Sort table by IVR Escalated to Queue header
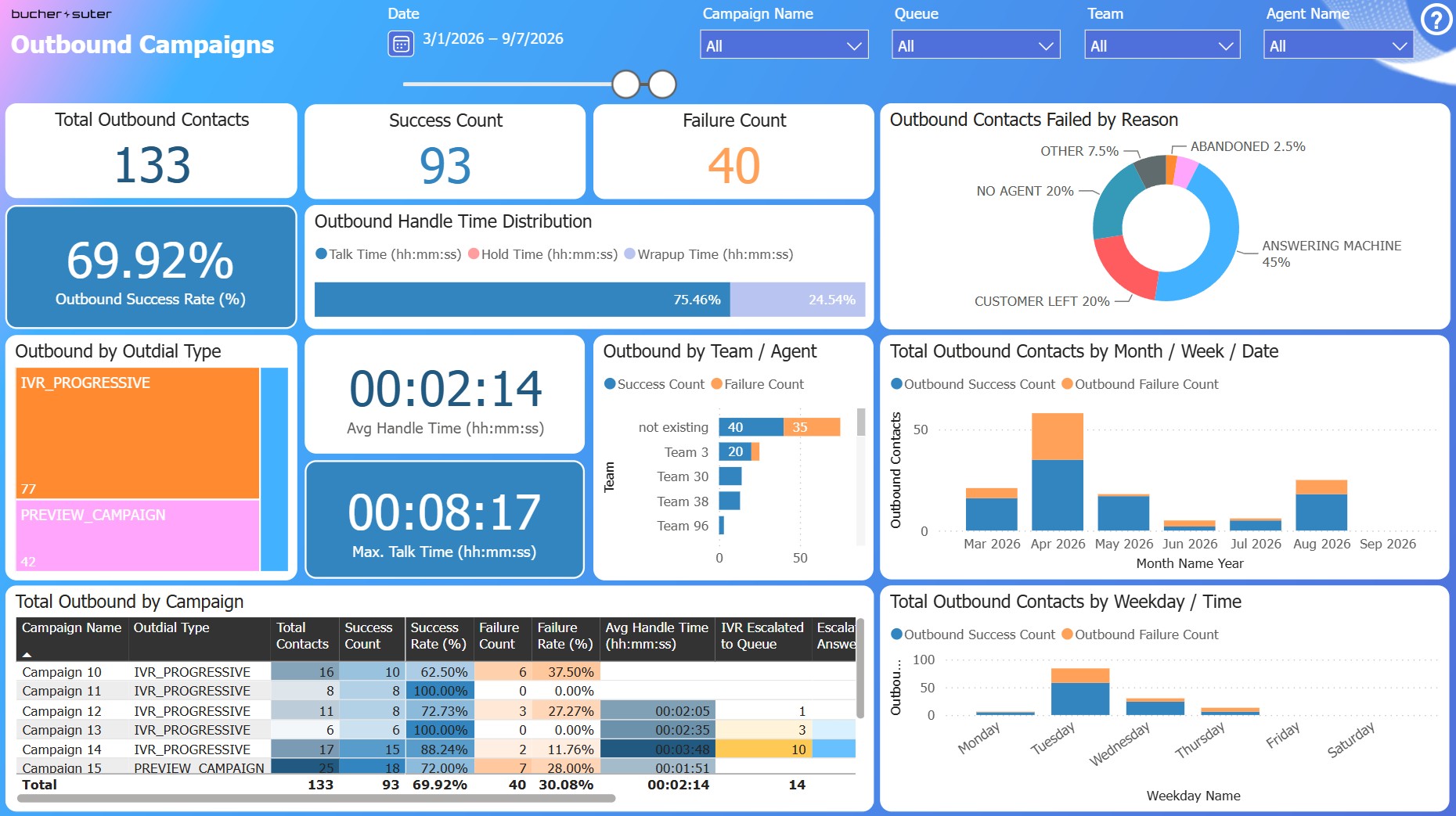This screenshot has height=816, width=1456. click(762, 636)
